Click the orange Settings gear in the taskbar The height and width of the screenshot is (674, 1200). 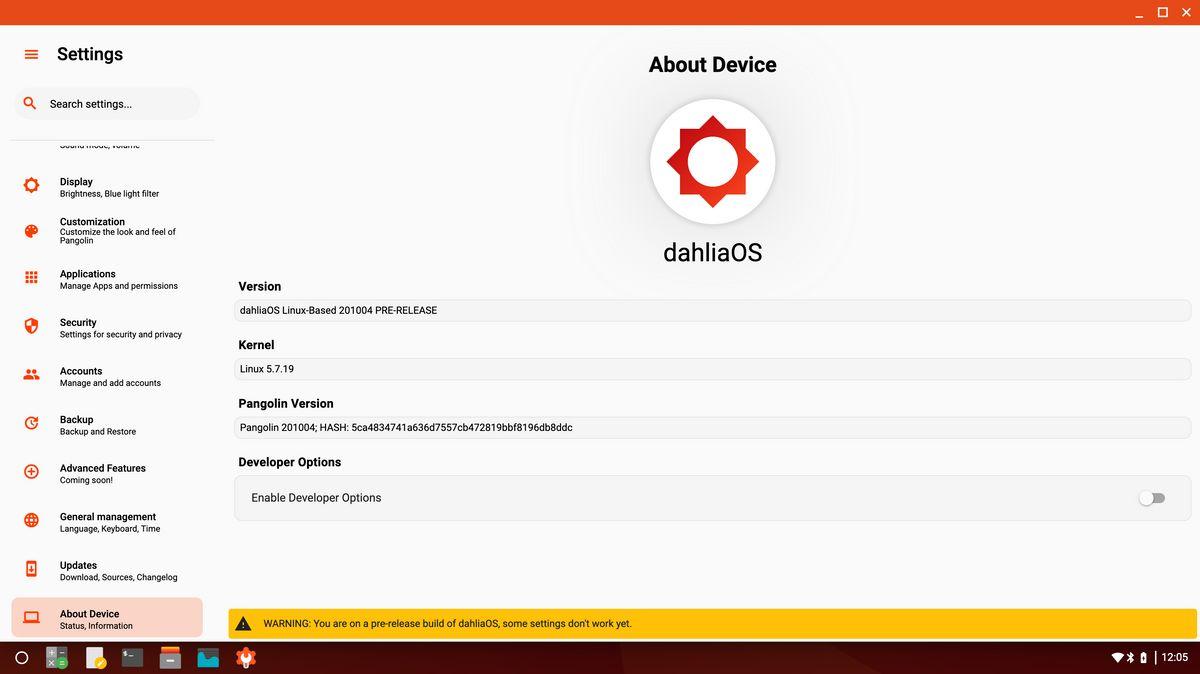point(245,658)
